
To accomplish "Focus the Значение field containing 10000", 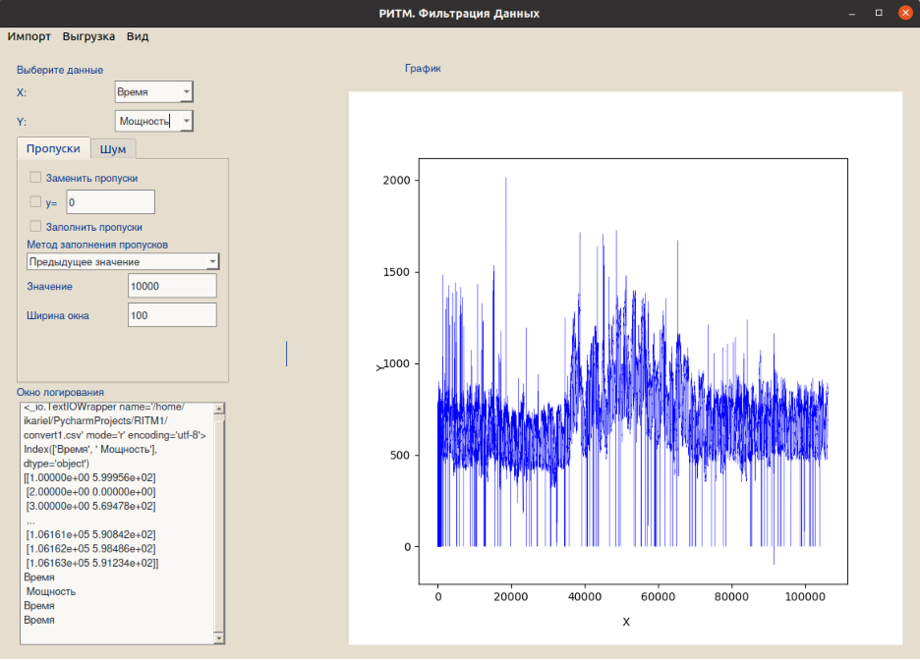I will click(172, 286).
